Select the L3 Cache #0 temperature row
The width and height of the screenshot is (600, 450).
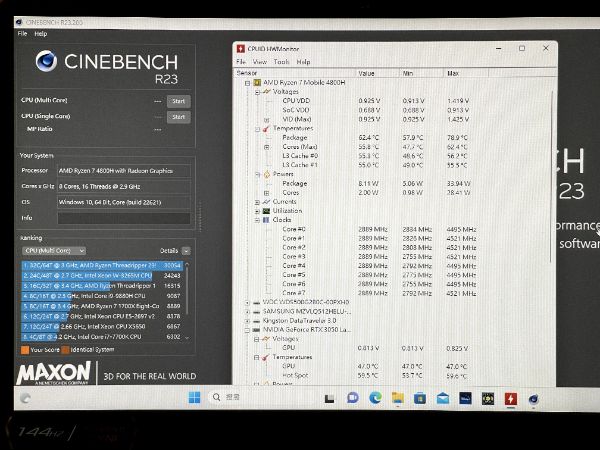point(376,156)
